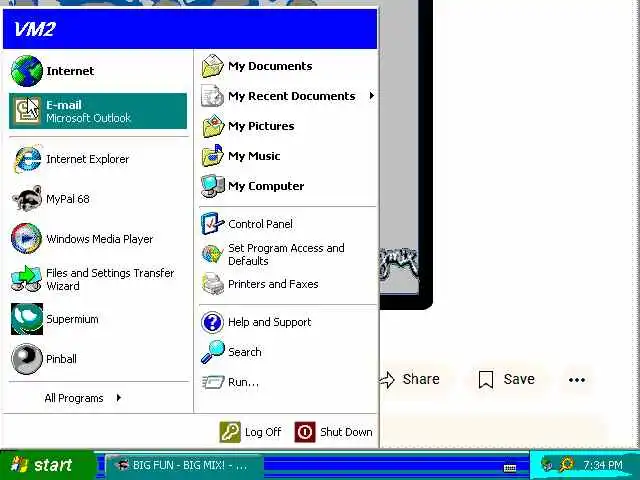Click the My Pictures label
Viewport: 640px width, 480px height.
[261, 126]
